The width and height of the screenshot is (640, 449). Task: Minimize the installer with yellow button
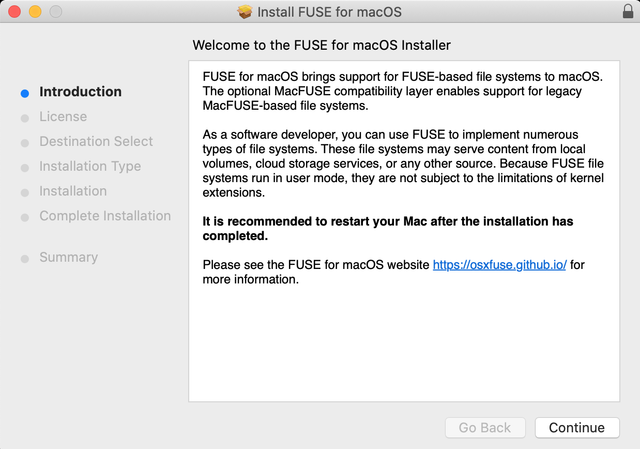coord(35,11)
